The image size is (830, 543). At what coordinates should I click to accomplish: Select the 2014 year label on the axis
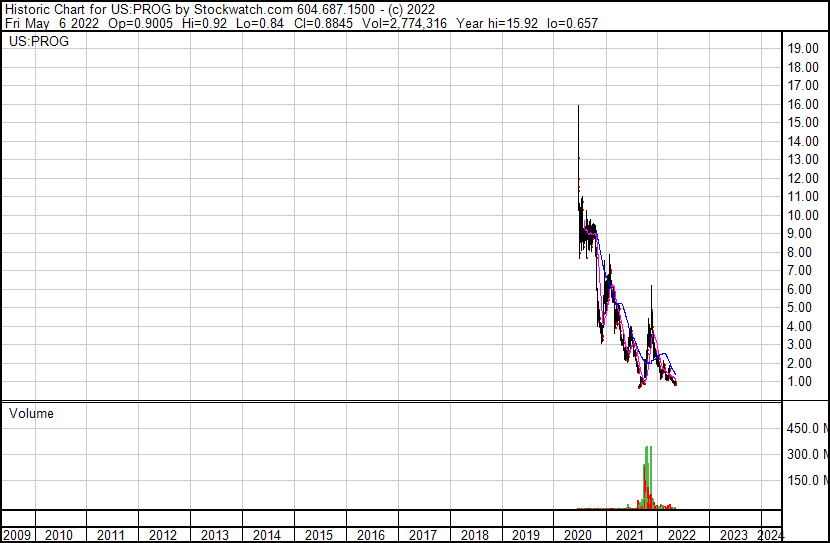[x=266, y=535]
